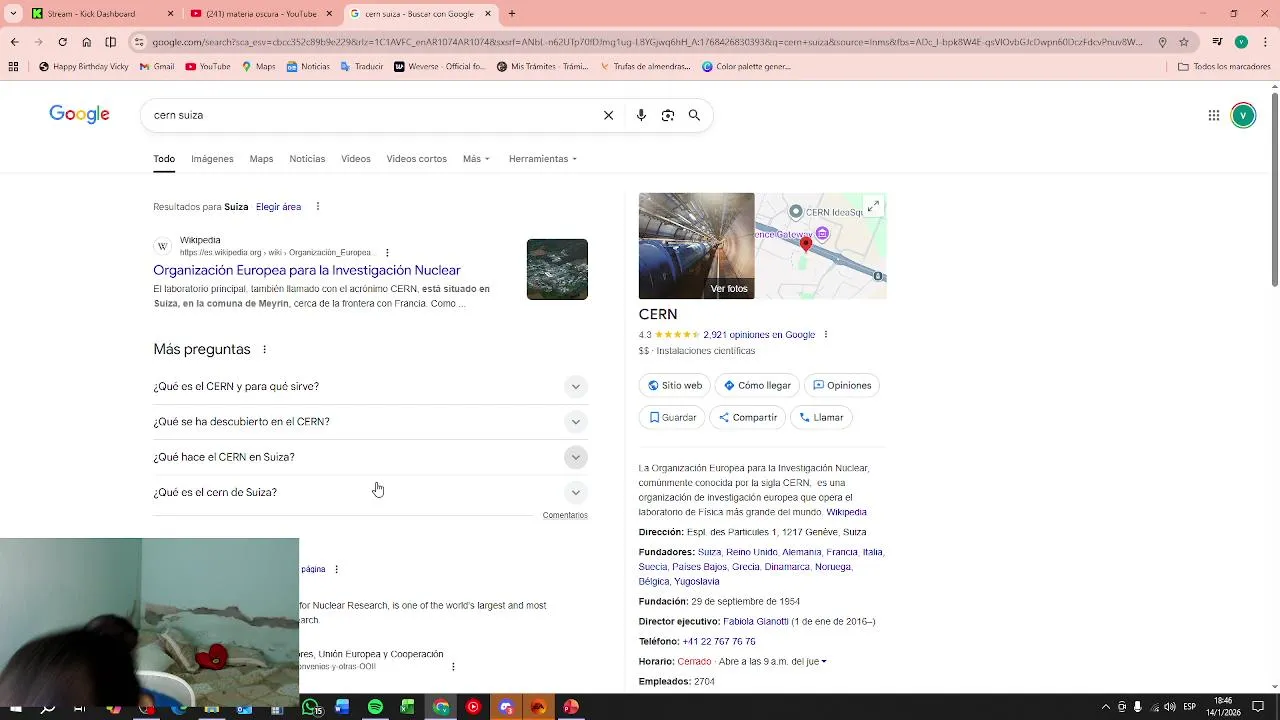The image size is (1280, 720).
Task: Go to the Google logo homepage
Action: point(80,114)
